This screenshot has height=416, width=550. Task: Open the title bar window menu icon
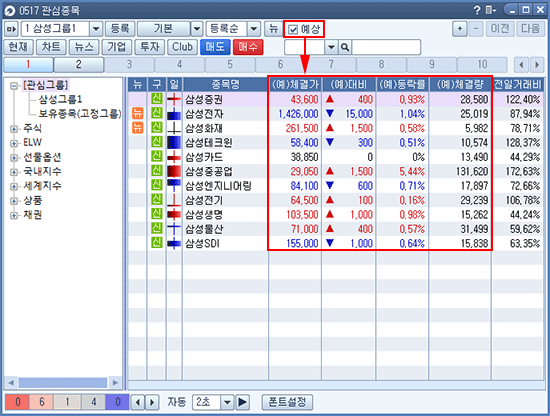click(x=490, y=10)
